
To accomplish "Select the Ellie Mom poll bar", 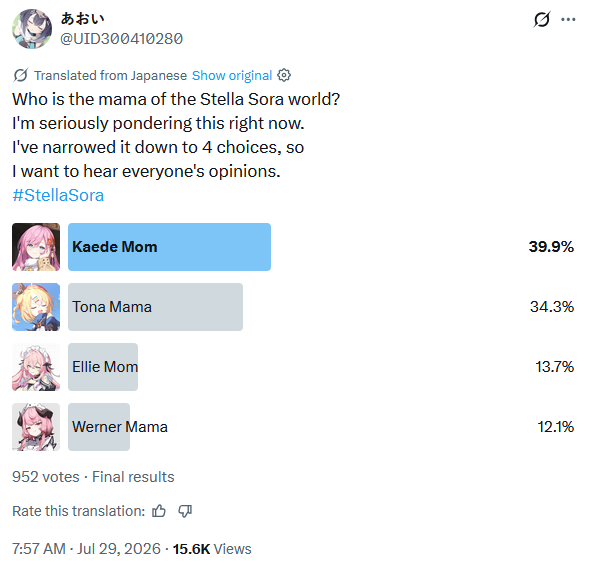I will [x=103, y=367].
